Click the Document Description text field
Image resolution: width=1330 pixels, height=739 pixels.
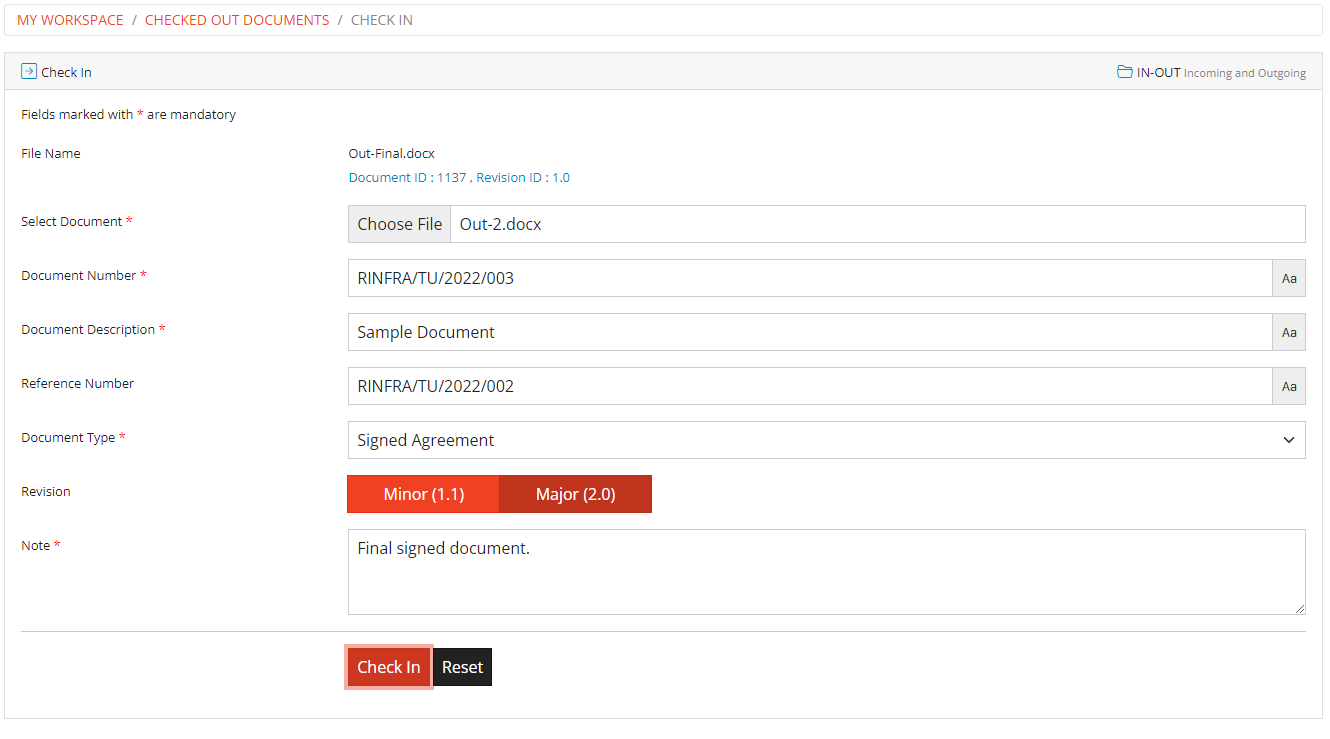point(810,332)
